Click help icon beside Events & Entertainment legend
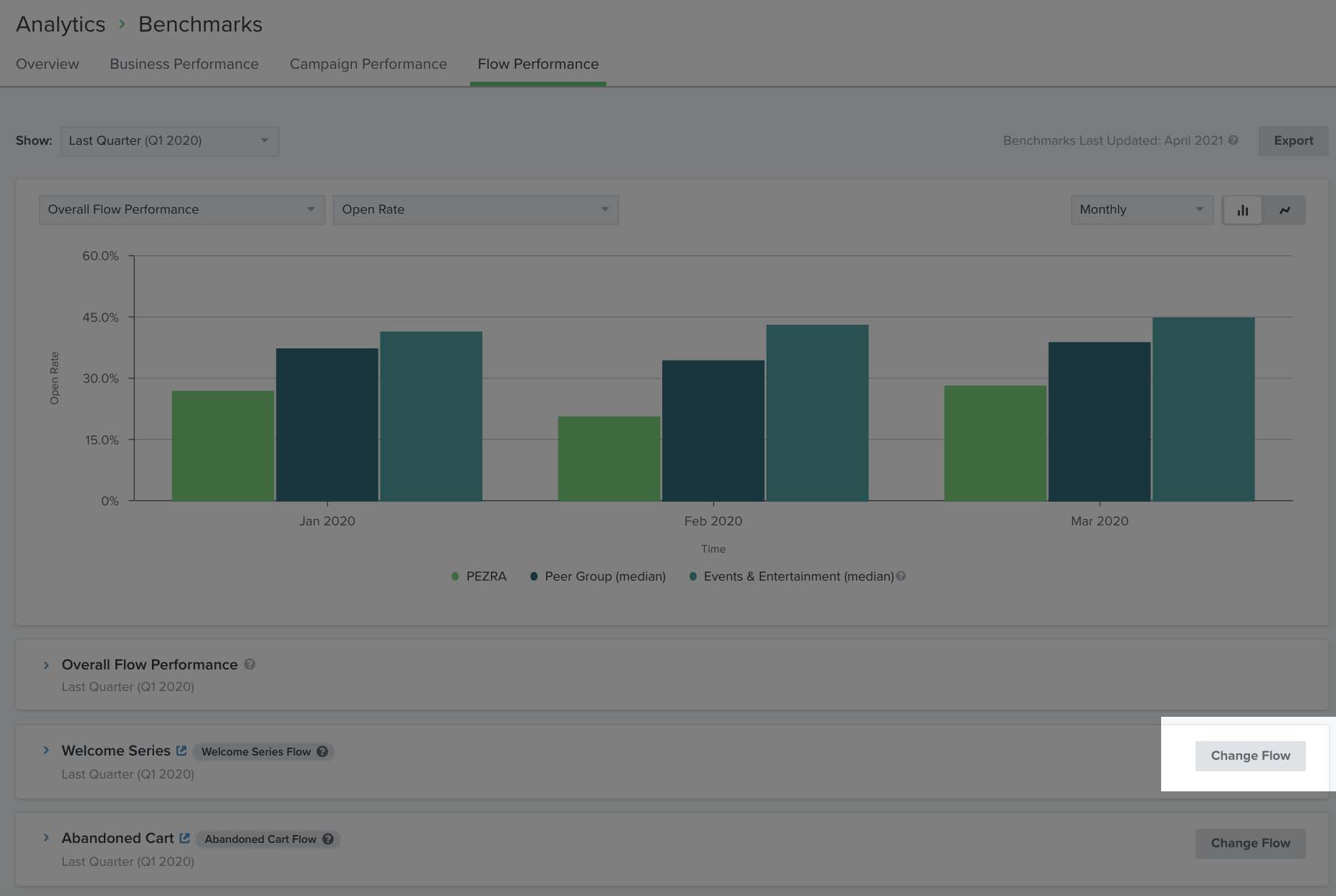Image resolution: width=1336 pixels, height=896 pixels. coord(901,576)
